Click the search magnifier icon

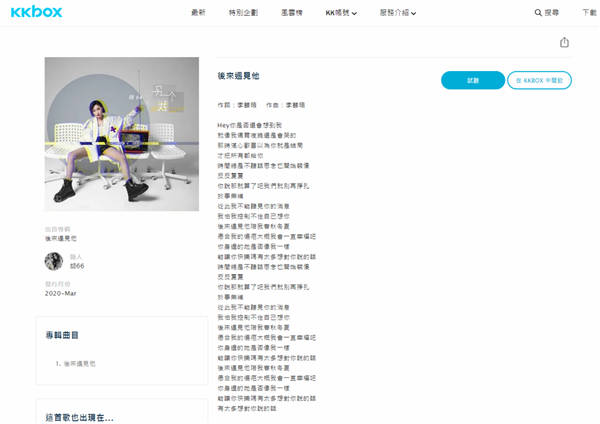538,13
